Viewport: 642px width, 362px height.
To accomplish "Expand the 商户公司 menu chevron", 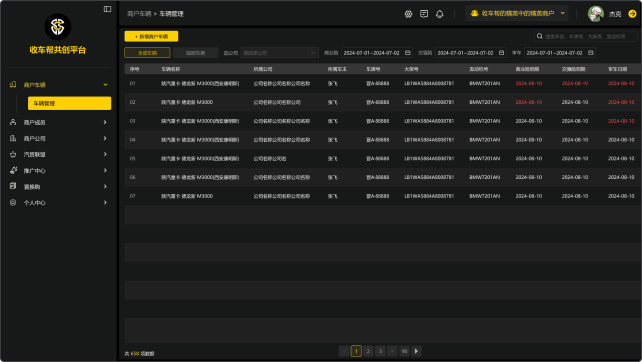I will tap(105, 138).
